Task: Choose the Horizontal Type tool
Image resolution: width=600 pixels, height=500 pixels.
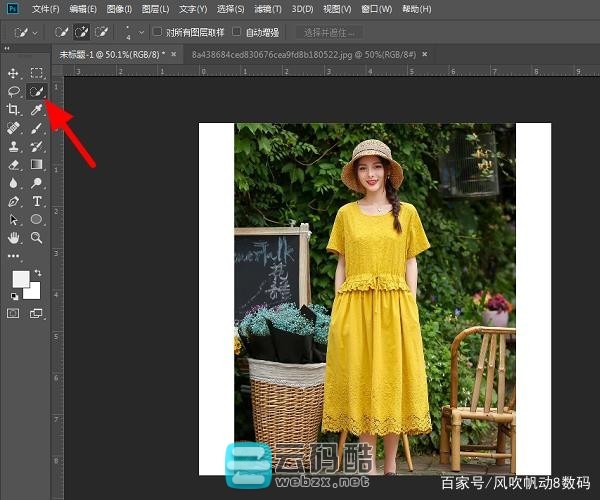Action: click(36, 201)
